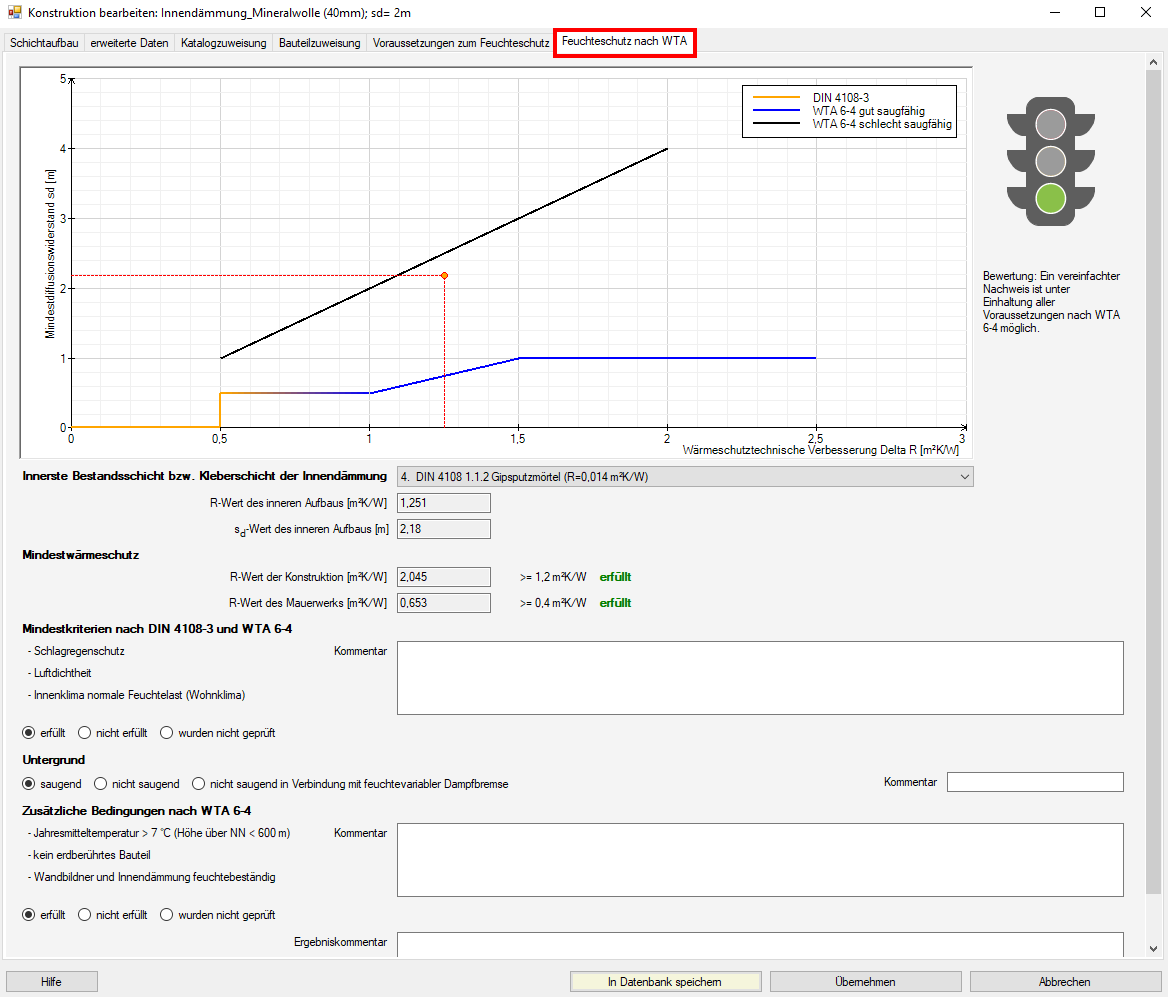1168x997 pixels.
Task: Switch to the Schichtaufbau tab
Action: pyautogui.click(x=44, y=43)
